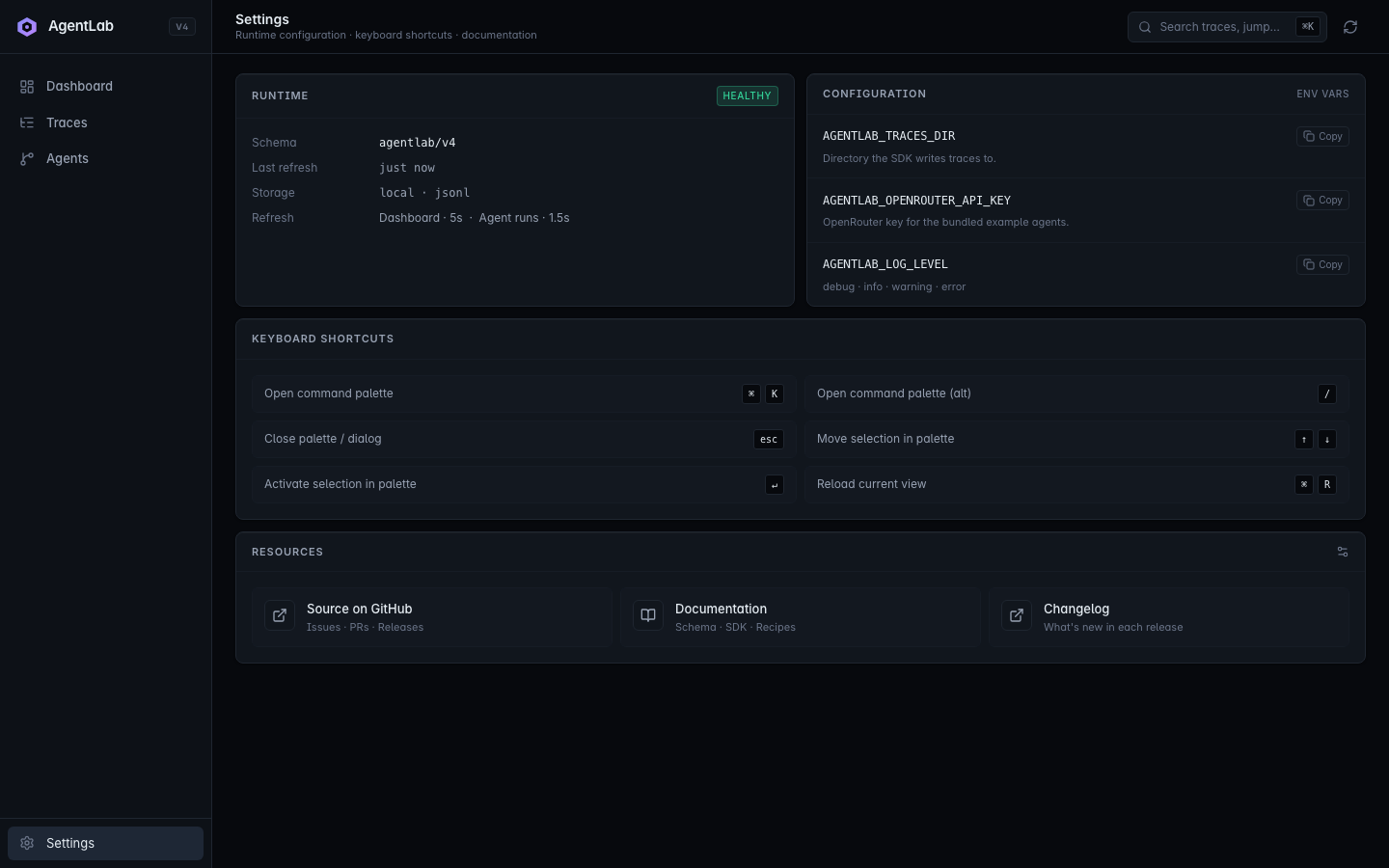Click the refresh icon in top bar

pos(1350,27)
